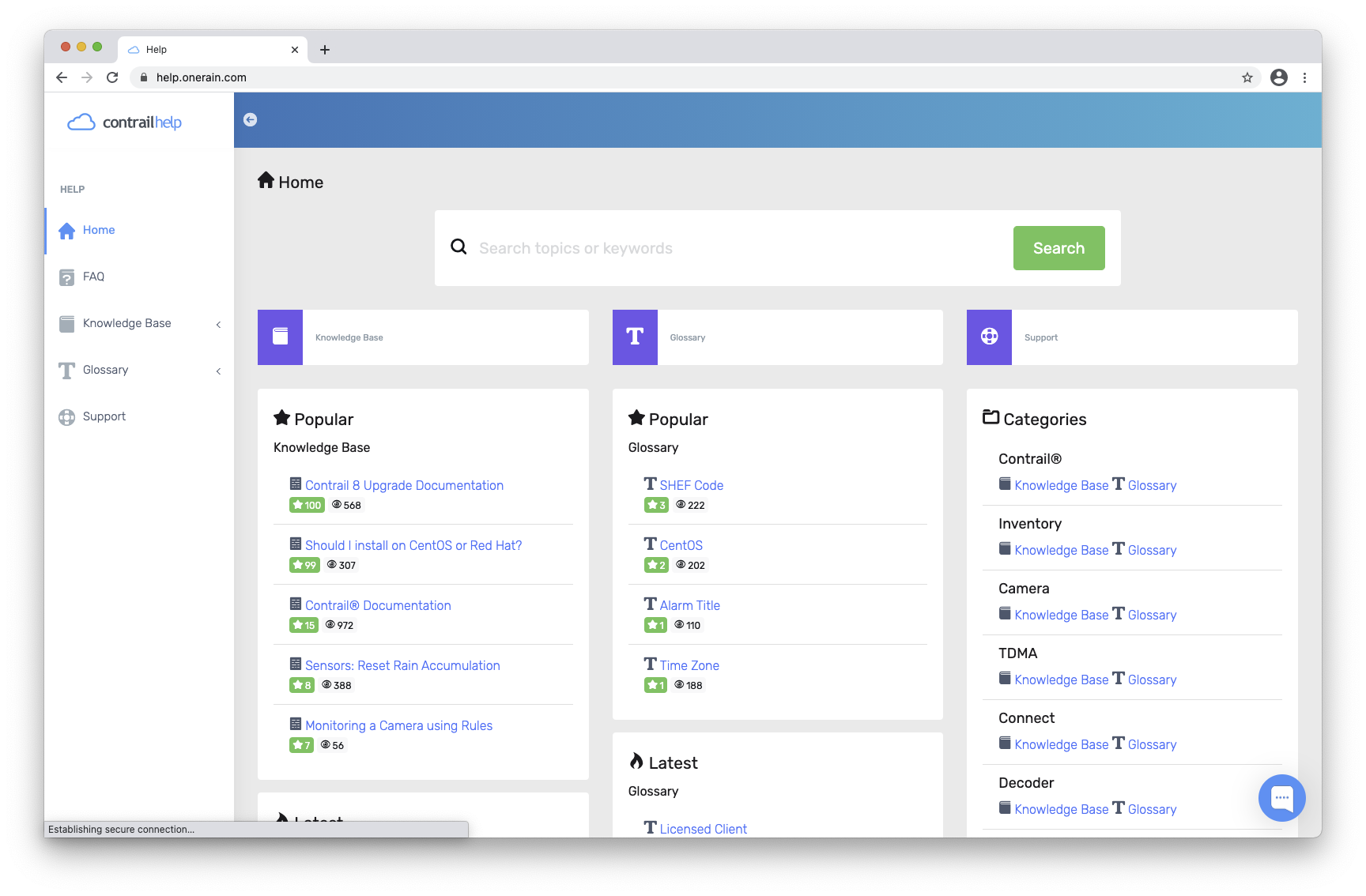This screenshot has height=896, width=1366.
Task: Click the Knowledge Base book icon in sidebar
Action: (67, 324)
